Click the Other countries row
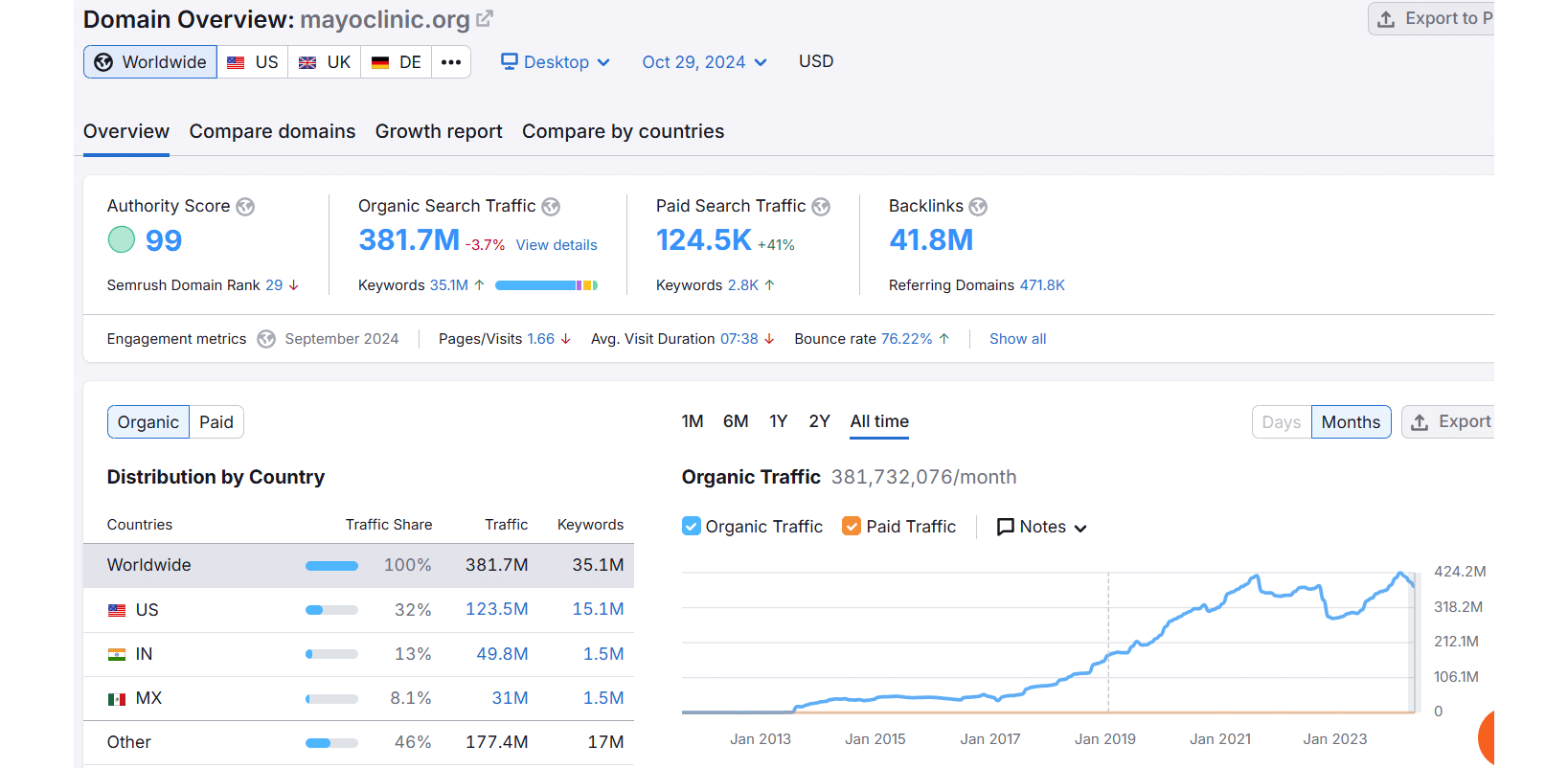 [358, 742]
